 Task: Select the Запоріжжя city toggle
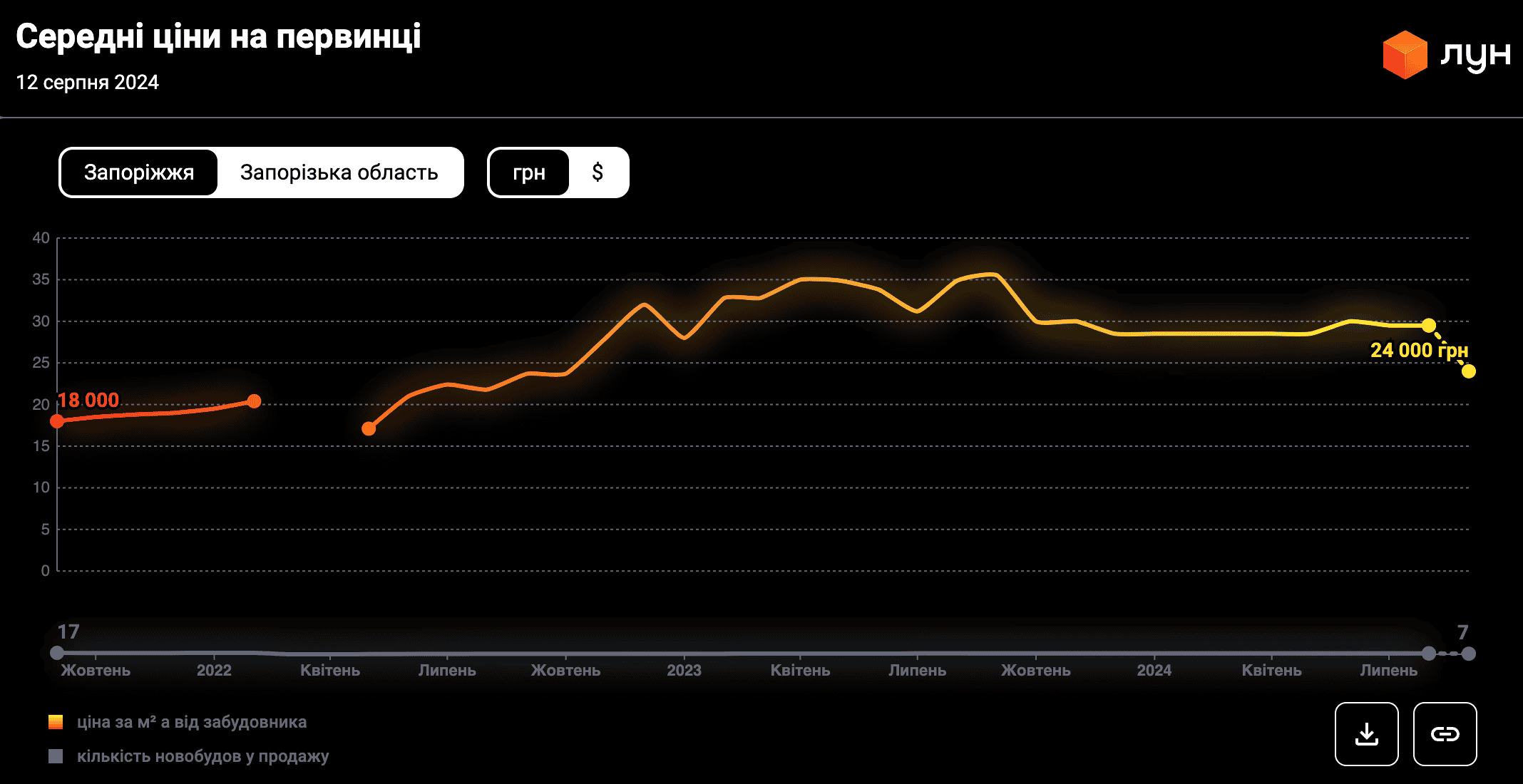[139, 172]
